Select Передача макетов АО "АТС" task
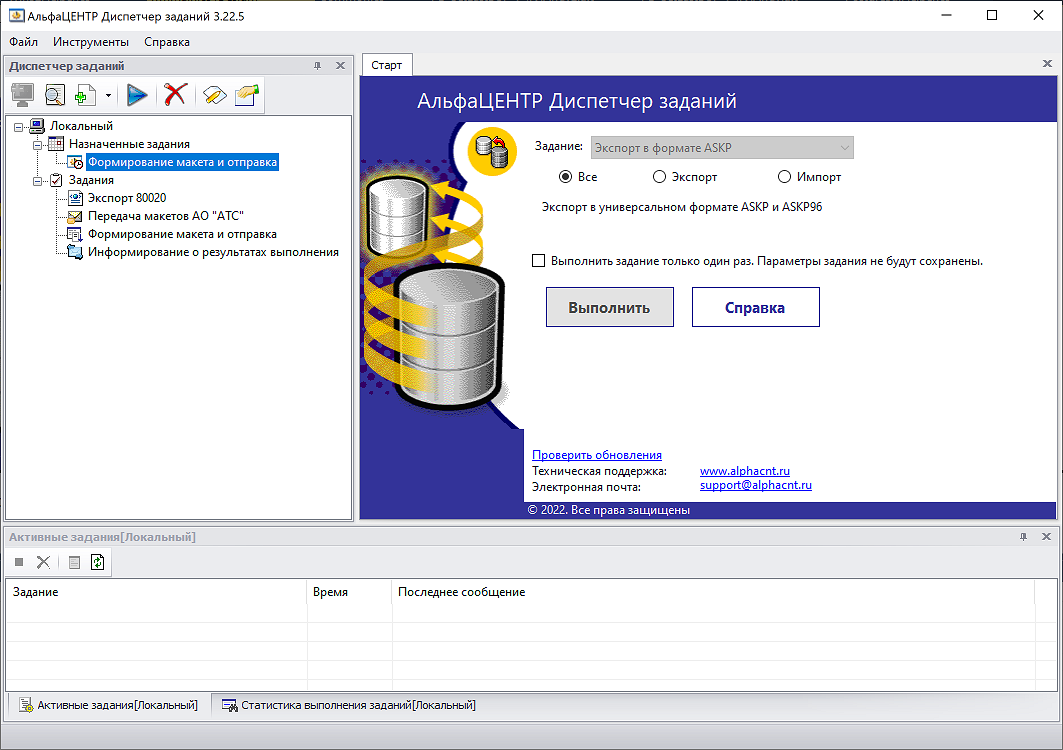 pyautogui.click(x=165, y=216)
